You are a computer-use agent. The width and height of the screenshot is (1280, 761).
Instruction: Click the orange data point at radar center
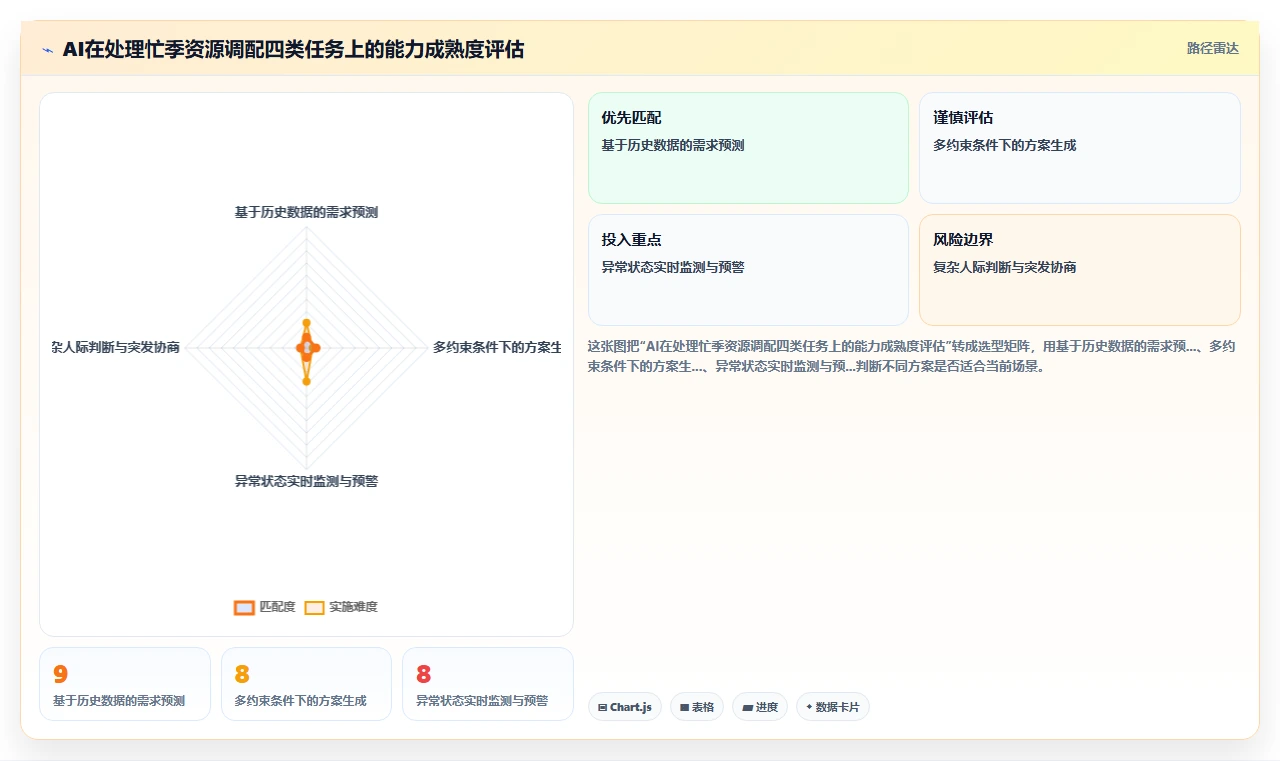(306, 348)
